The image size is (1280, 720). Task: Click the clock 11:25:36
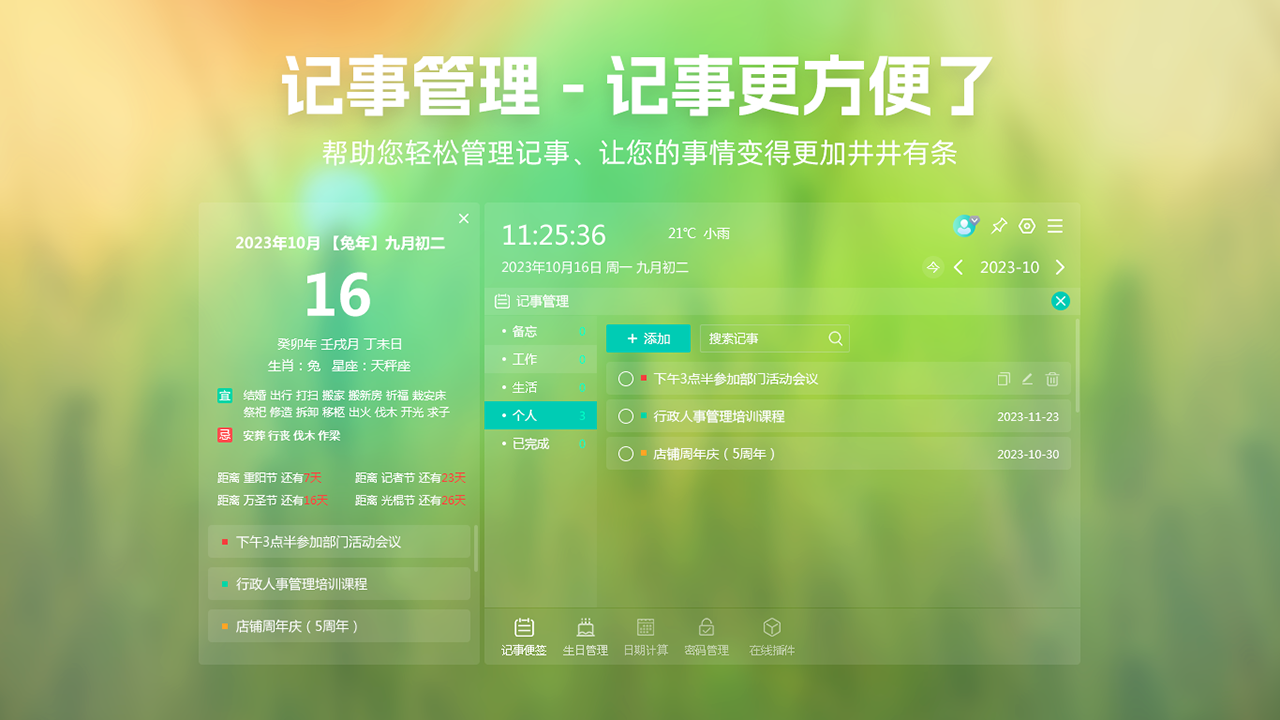pyautogui.click(x=553, y=235)
